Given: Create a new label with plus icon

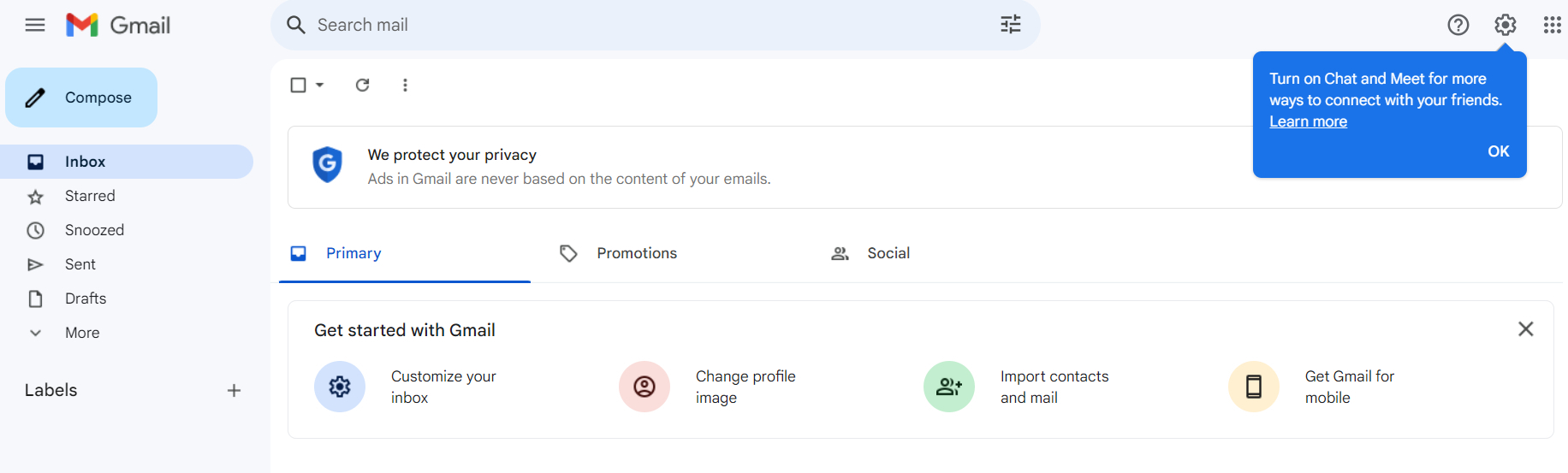Looking at the screenshot, I should point(234,391).
